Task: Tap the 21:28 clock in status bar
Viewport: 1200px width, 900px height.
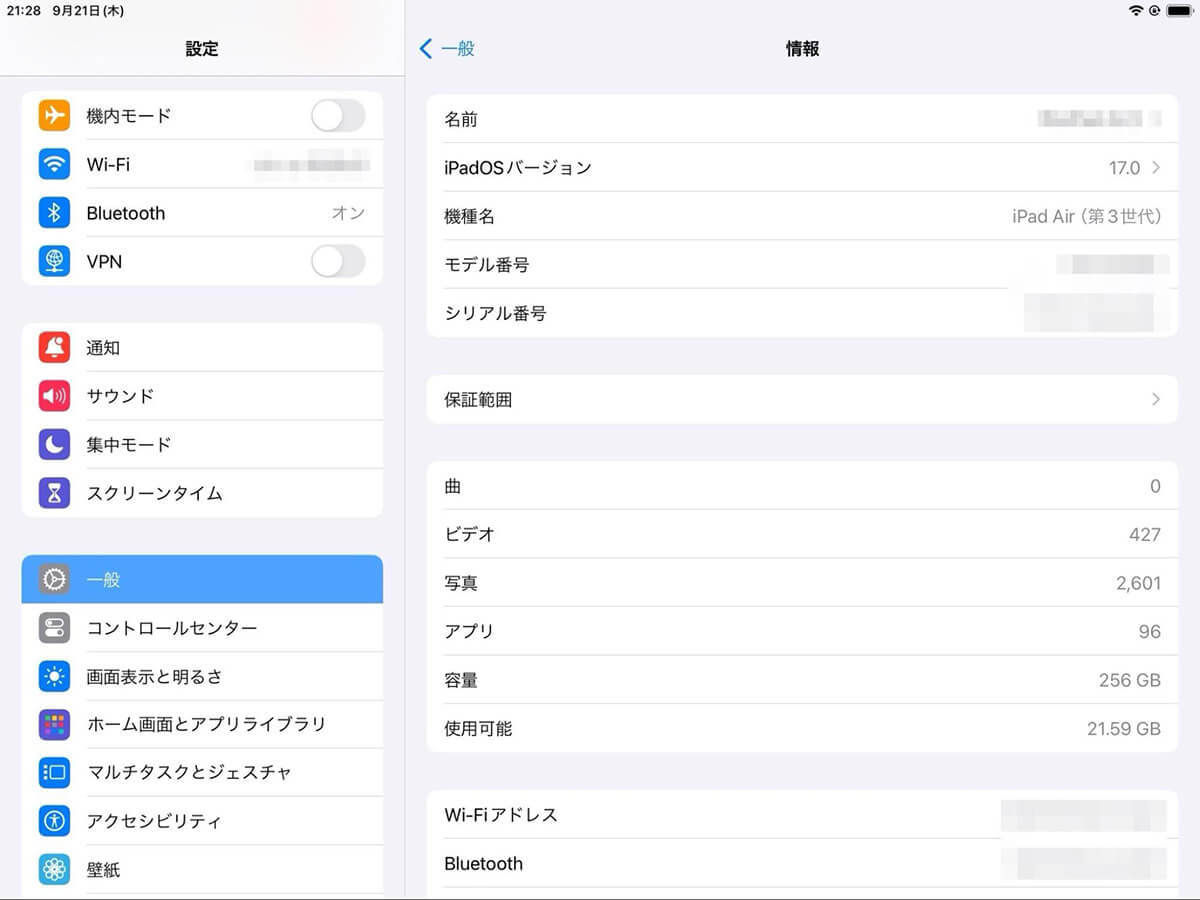Action: pos(22,10)
